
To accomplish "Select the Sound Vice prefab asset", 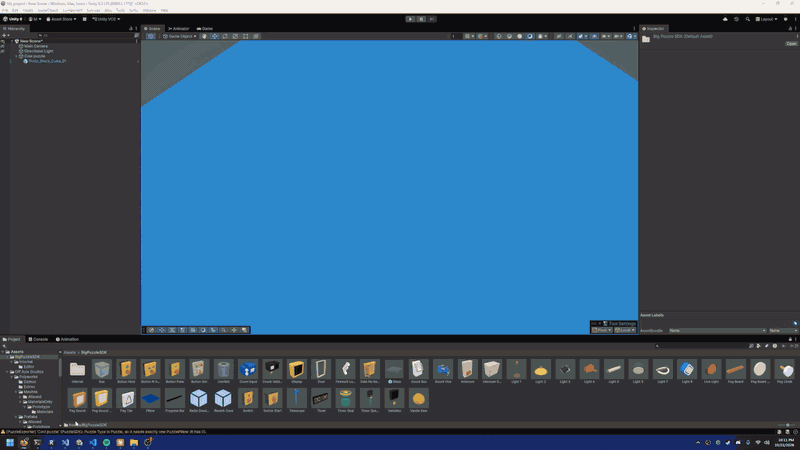I will click(x=443, y=371).
